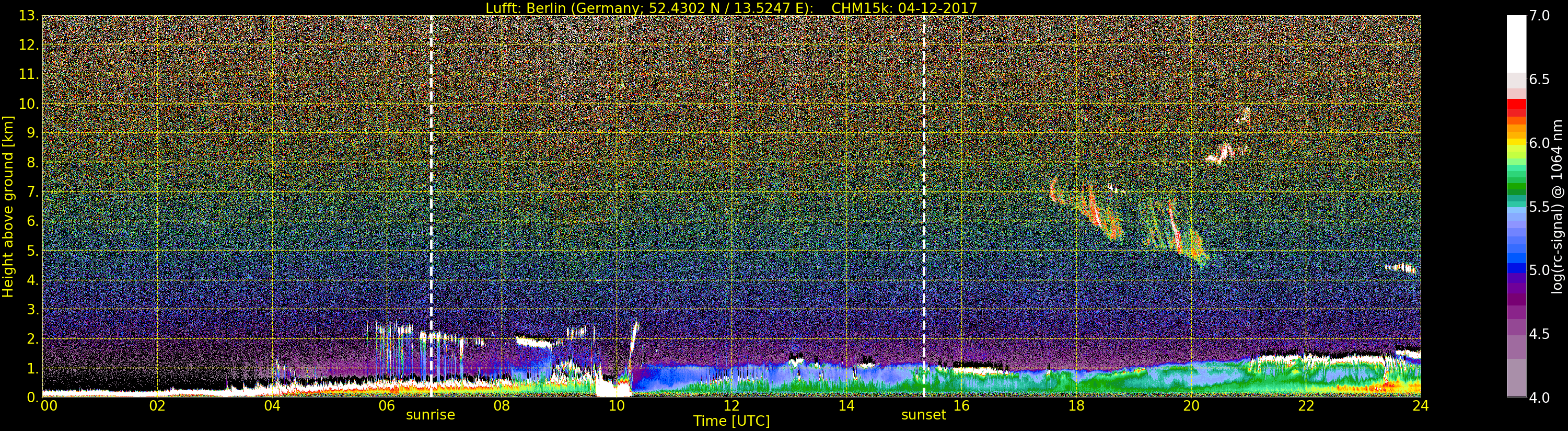The width and height of the screenshot is (1568, 431).
Task: Click the '0.' height axis tick label
Action: click(x=32, y=398)
